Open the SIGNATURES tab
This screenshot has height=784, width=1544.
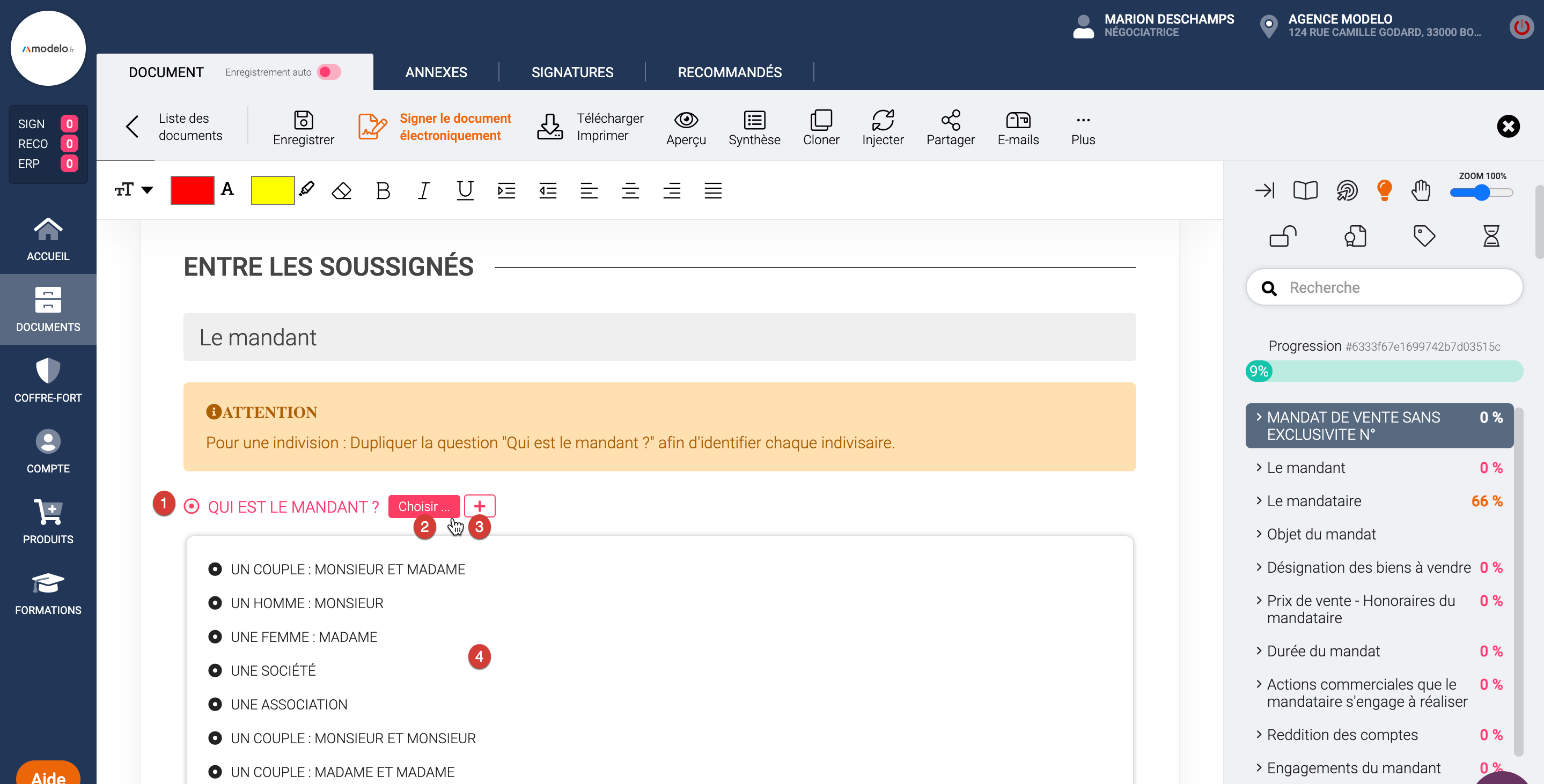pos(572,72)
